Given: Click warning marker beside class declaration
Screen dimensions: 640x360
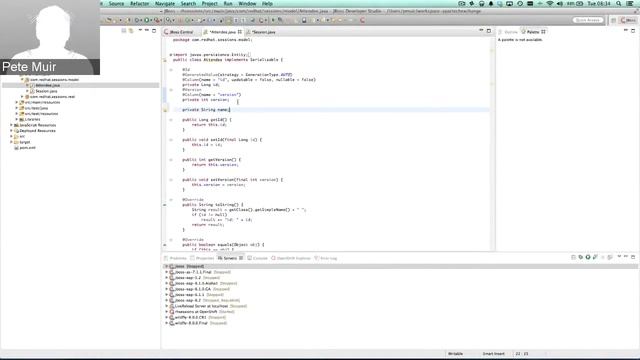Looking at the screenshot, I should click(x=165, y=60).
